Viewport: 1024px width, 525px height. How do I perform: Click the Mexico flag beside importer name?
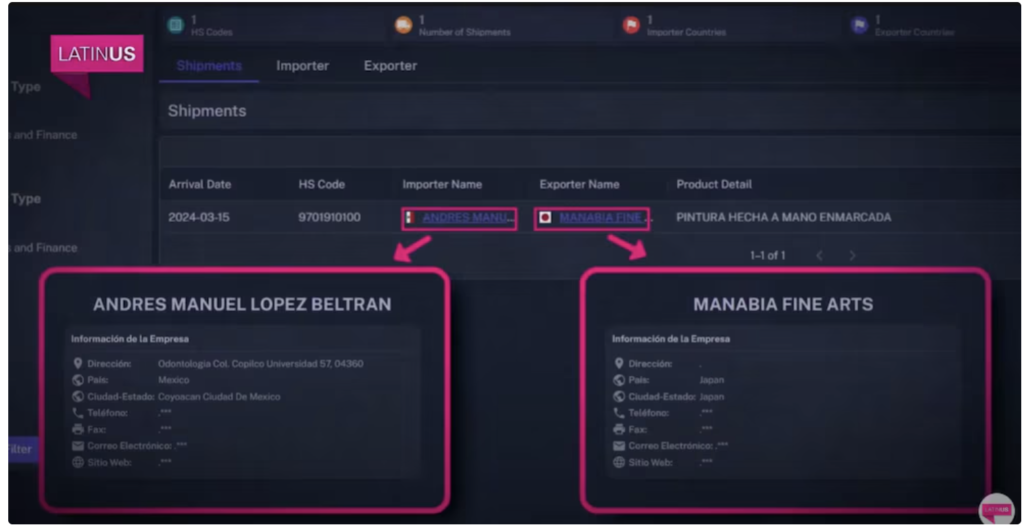pyautogui.click(x=410, y=217)
